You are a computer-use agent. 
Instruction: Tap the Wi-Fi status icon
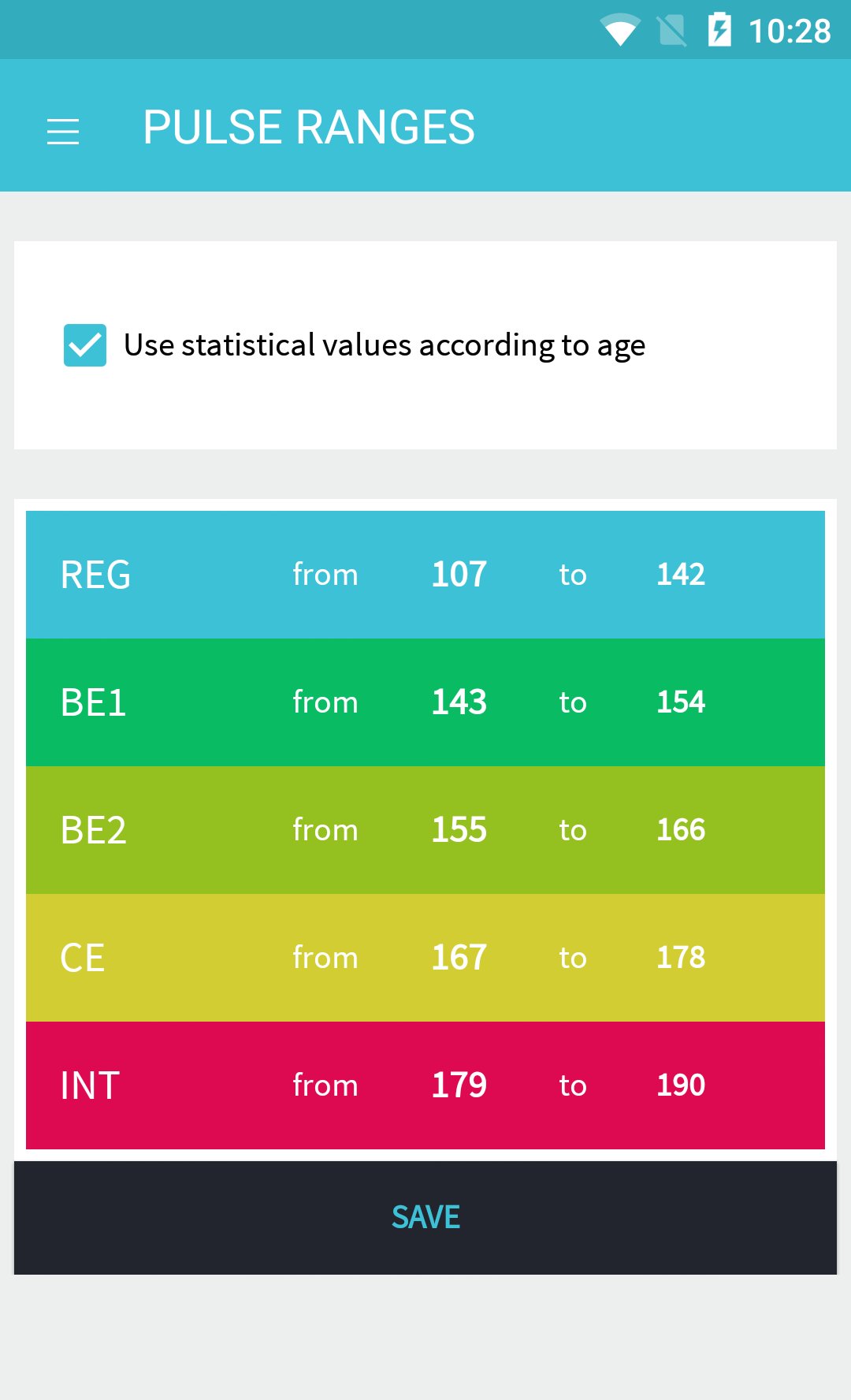[x=619, y=31]
